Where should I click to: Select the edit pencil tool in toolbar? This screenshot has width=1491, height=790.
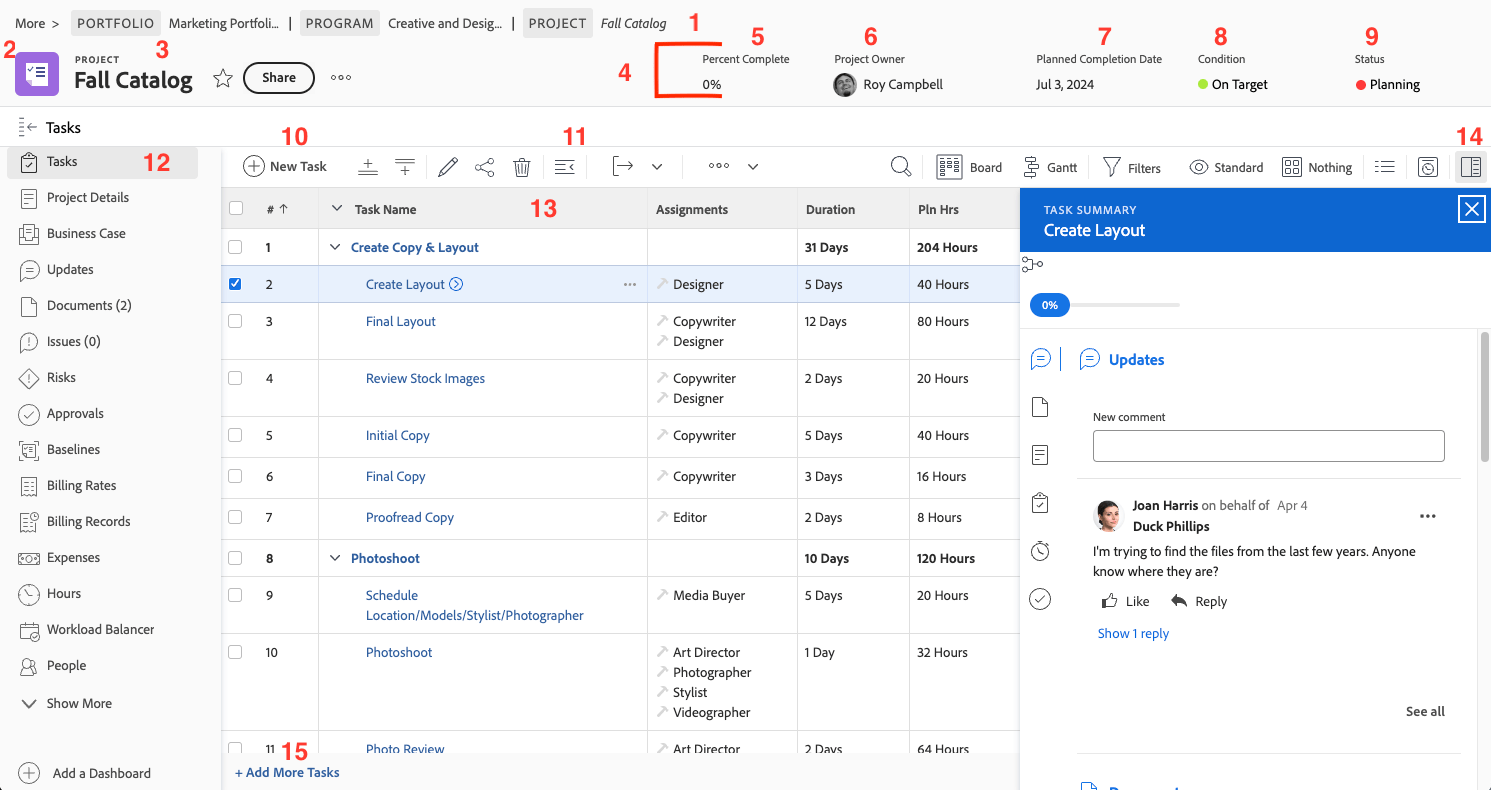pyautogui.click(x=447, y=166)
